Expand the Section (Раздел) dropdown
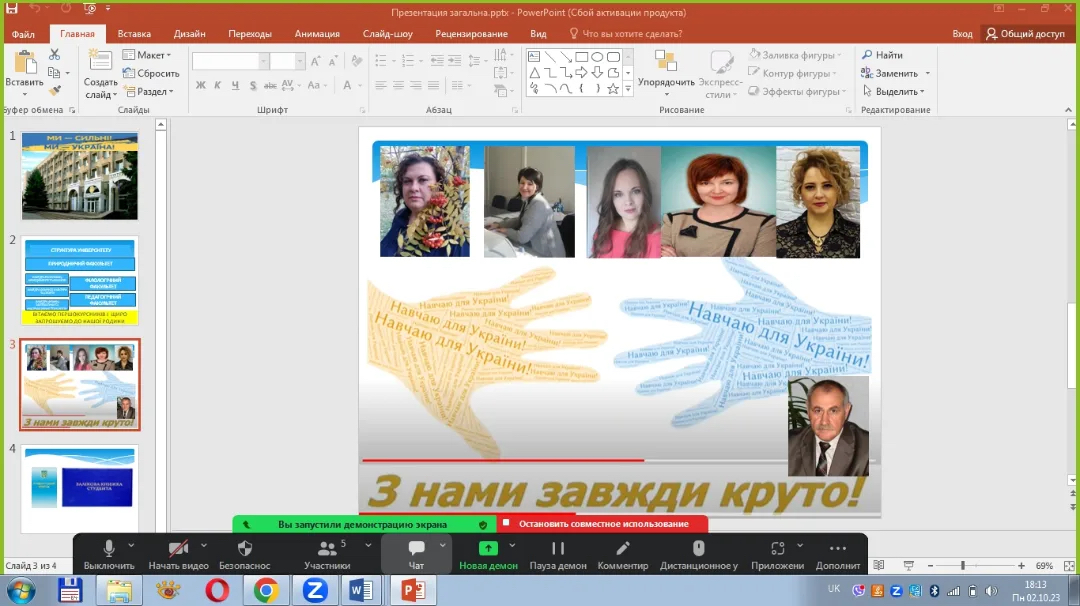Image resolution: width=1080 pixels, height=606 pixels. coord(148,91)
